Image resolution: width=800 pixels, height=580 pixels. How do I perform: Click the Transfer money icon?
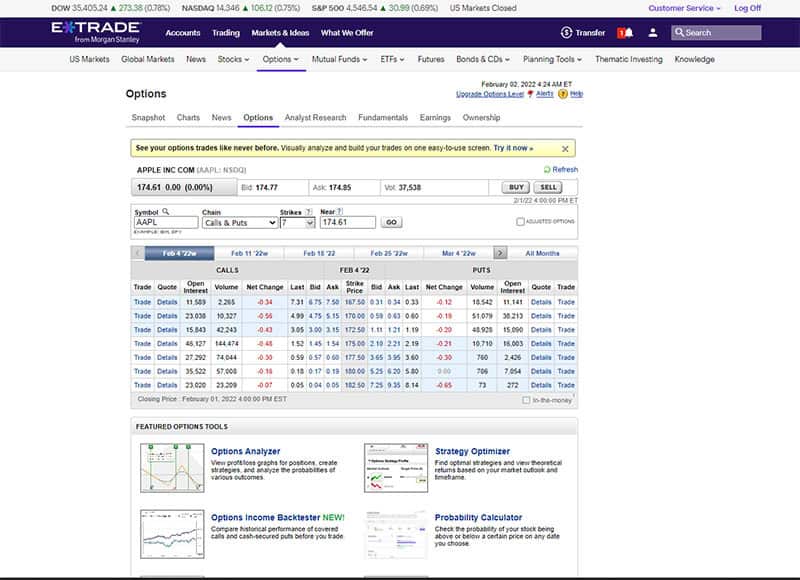(566, 32)
